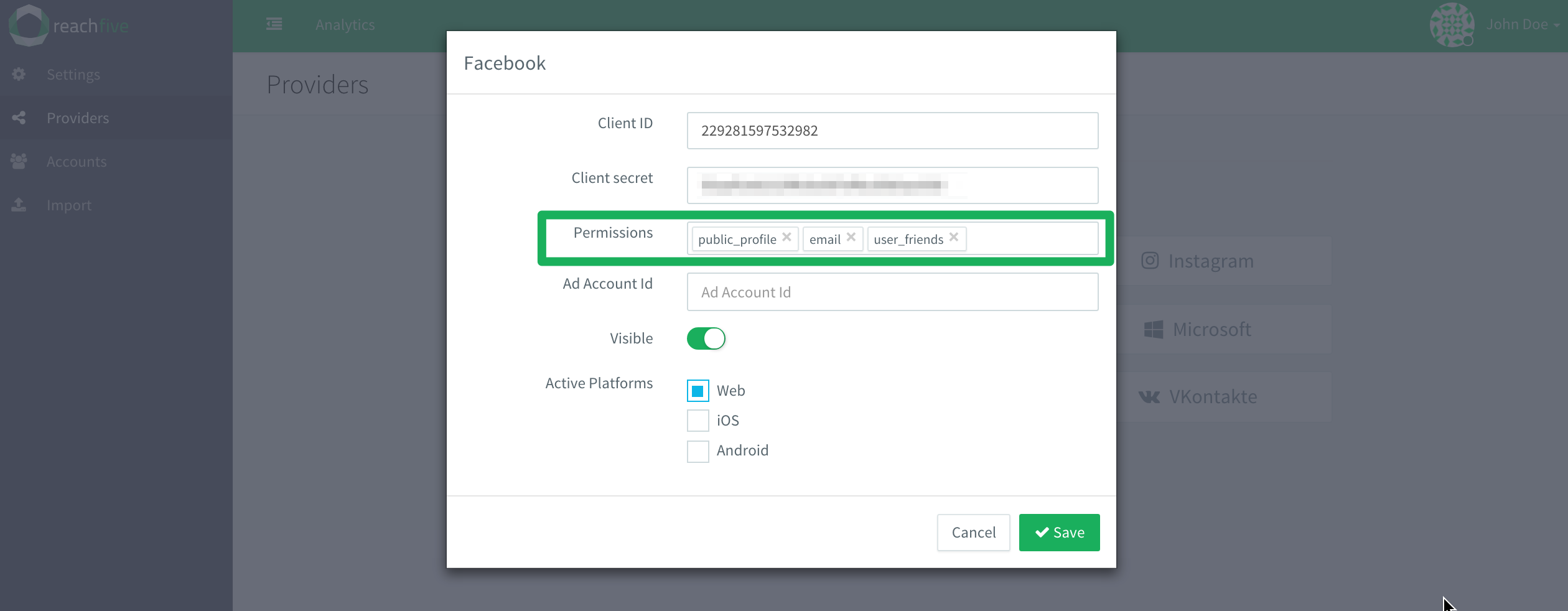This screenshot has width=1568, height=611.
Task: Click the Cancel button
Action: [974, 533]
